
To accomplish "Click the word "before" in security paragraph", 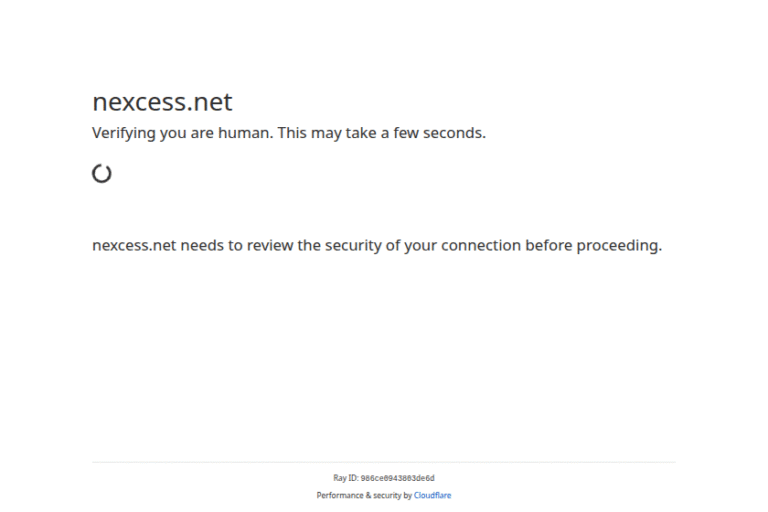I will click(x=550, y=245).
